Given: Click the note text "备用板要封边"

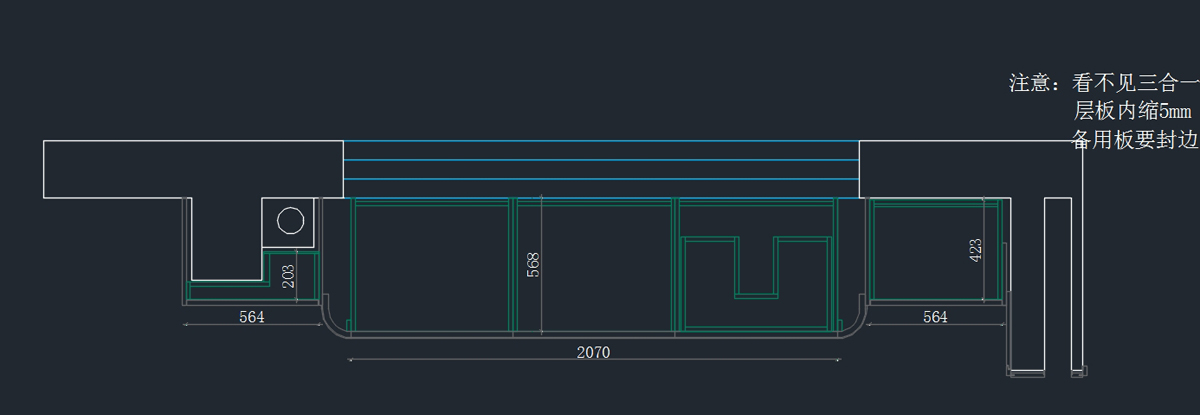Looking at the screenshot, I should [x=1135, y=139].
